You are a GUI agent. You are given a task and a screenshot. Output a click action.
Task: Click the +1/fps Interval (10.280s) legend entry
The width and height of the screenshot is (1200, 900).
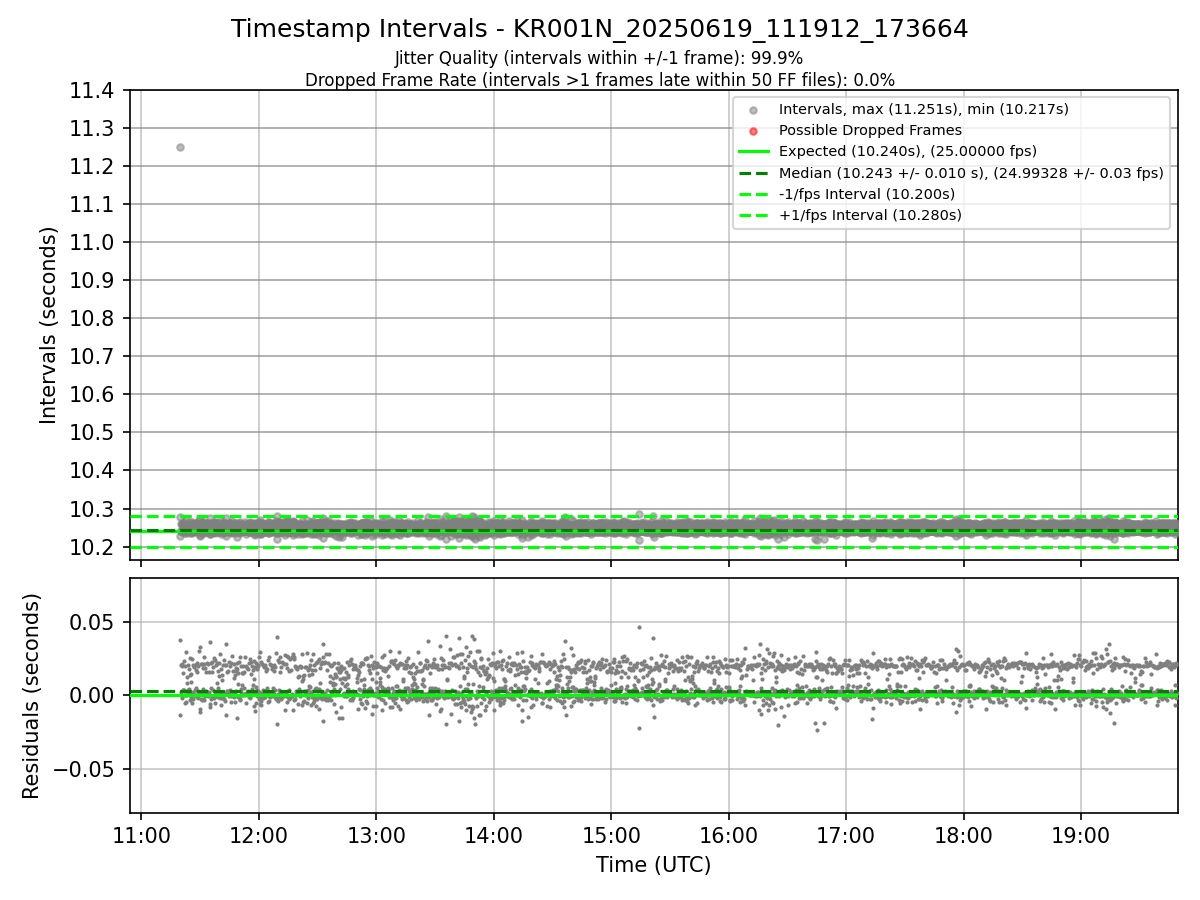(849, 215)
